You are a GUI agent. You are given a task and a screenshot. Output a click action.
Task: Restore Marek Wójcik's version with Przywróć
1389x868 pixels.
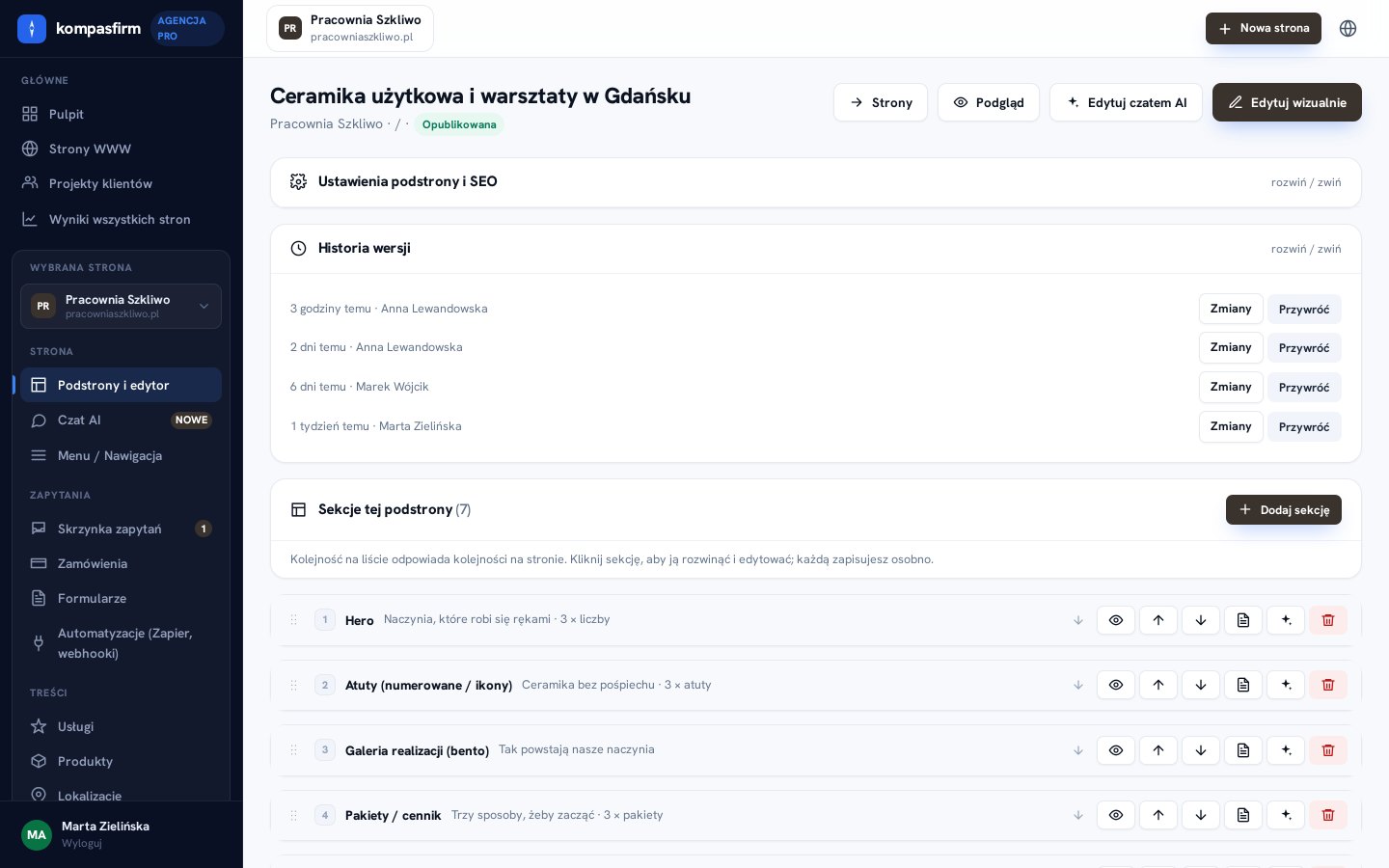(x=1303, y=388)
